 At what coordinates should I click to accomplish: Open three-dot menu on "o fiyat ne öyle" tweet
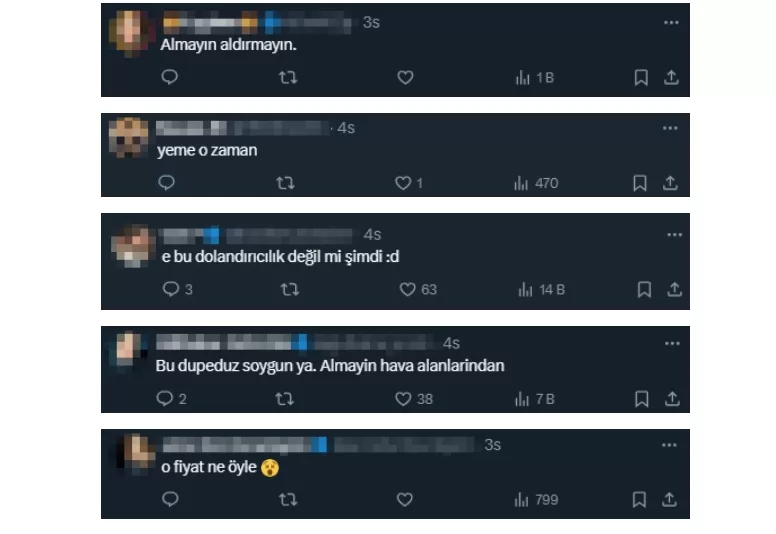coord(669,445)
